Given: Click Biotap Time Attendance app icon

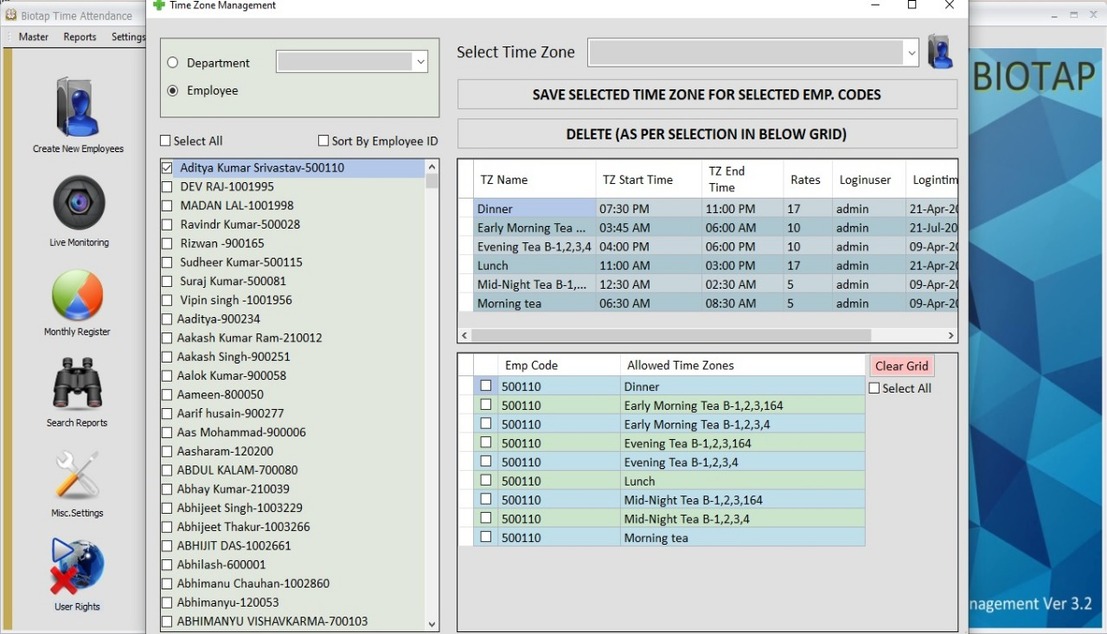Looking at the screenshot, I should coord(11,15).
